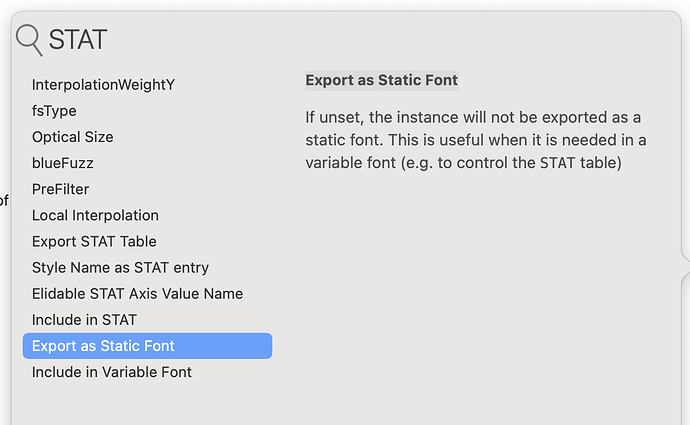Select the Optical Size parameter

coord(72,137)
